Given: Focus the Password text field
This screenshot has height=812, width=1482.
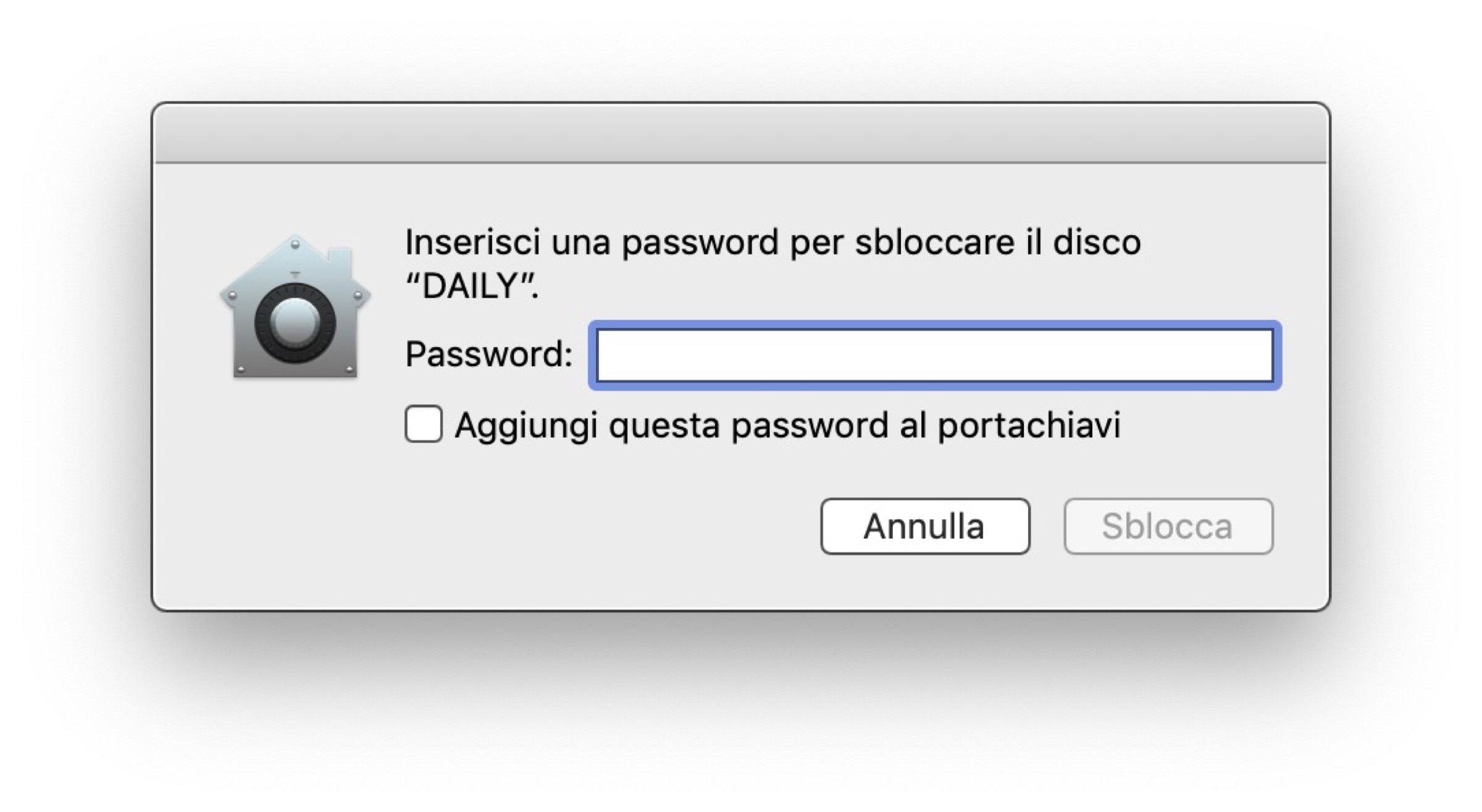Looking at the screenshot, I should pyautogui.click(x=935, y=356).
